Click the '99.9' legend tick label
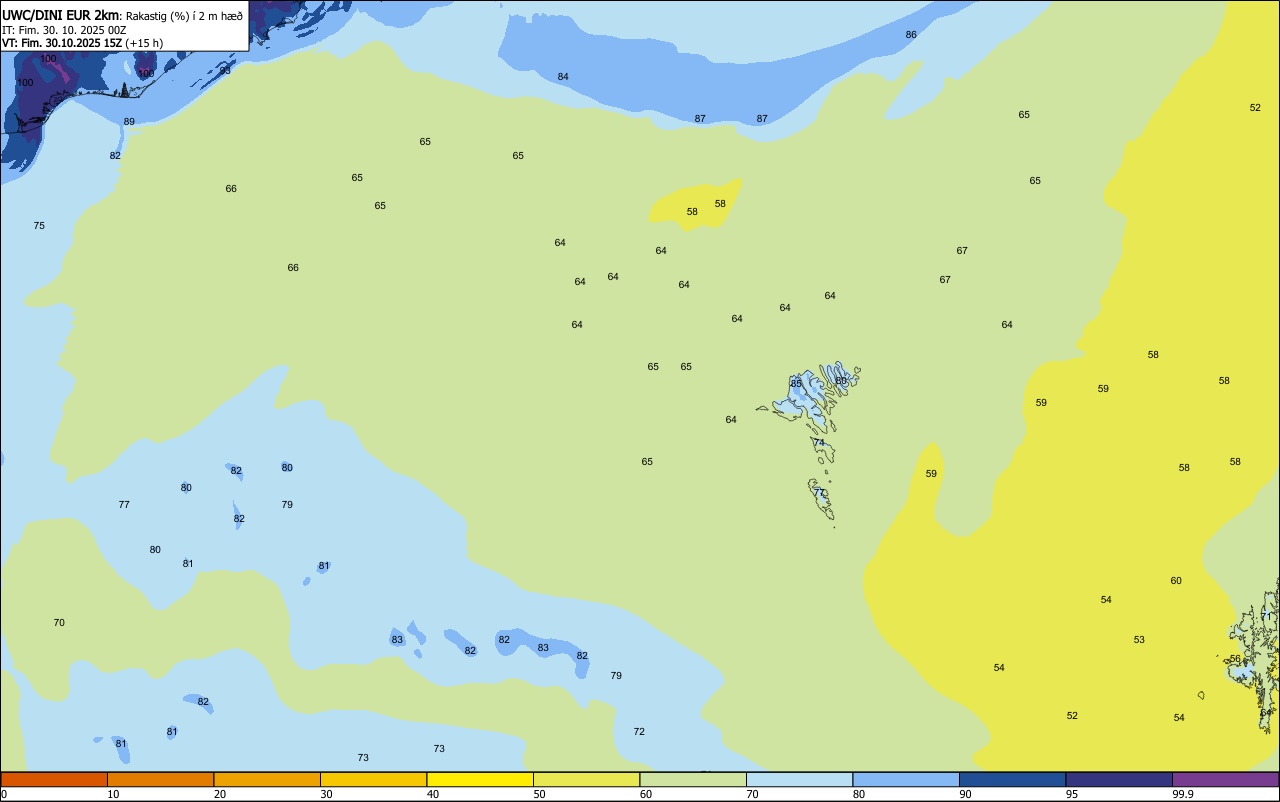 1183,794
